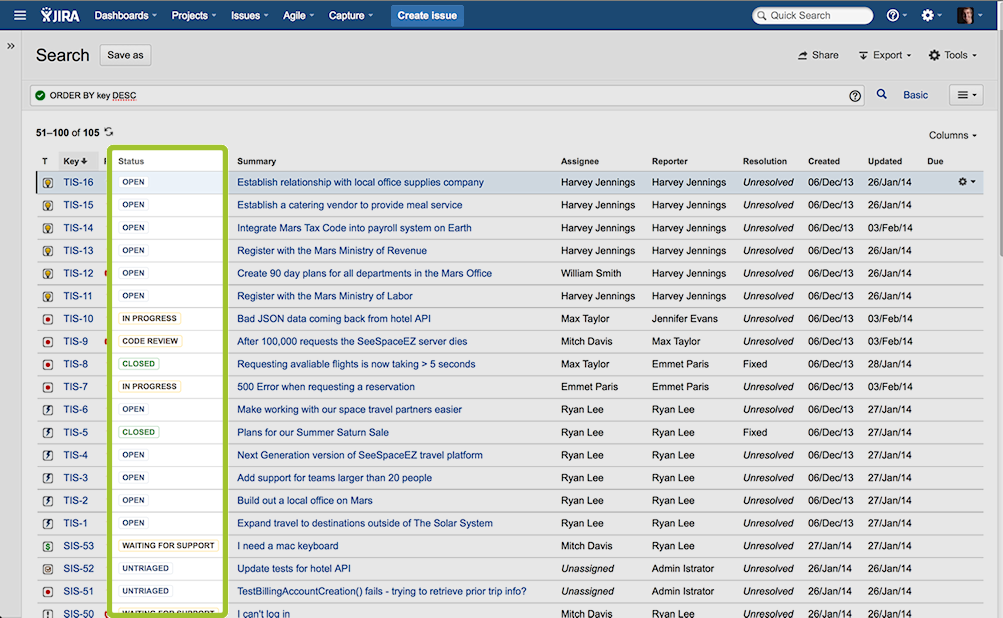Image resolution: width=1003 pixels, height=618 pixels.
Task: Click assignee William Smith on TIS-12
Action: click(591, 273)
